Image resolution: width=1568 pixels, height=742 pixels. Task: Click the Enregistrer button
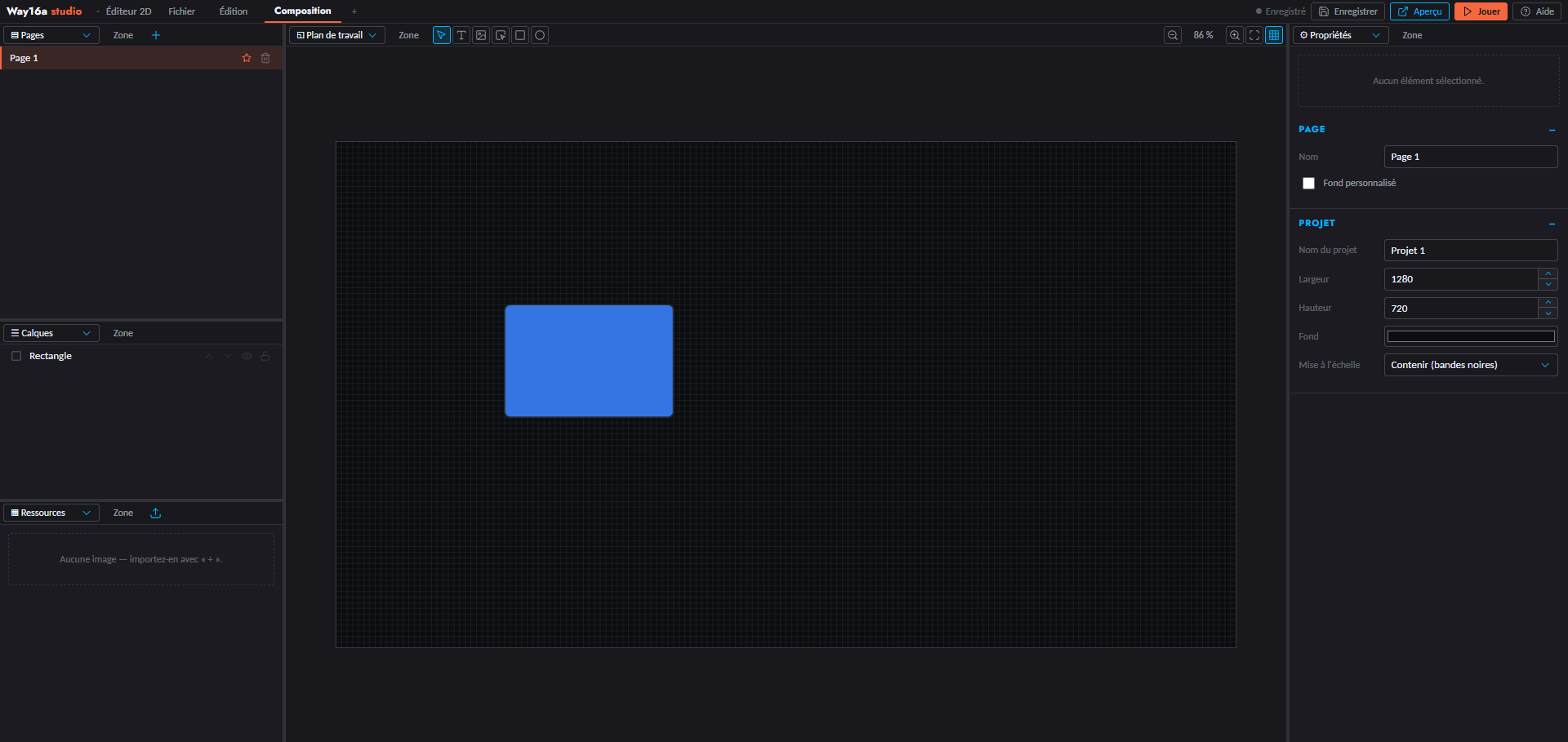(x=1348, y=11)
